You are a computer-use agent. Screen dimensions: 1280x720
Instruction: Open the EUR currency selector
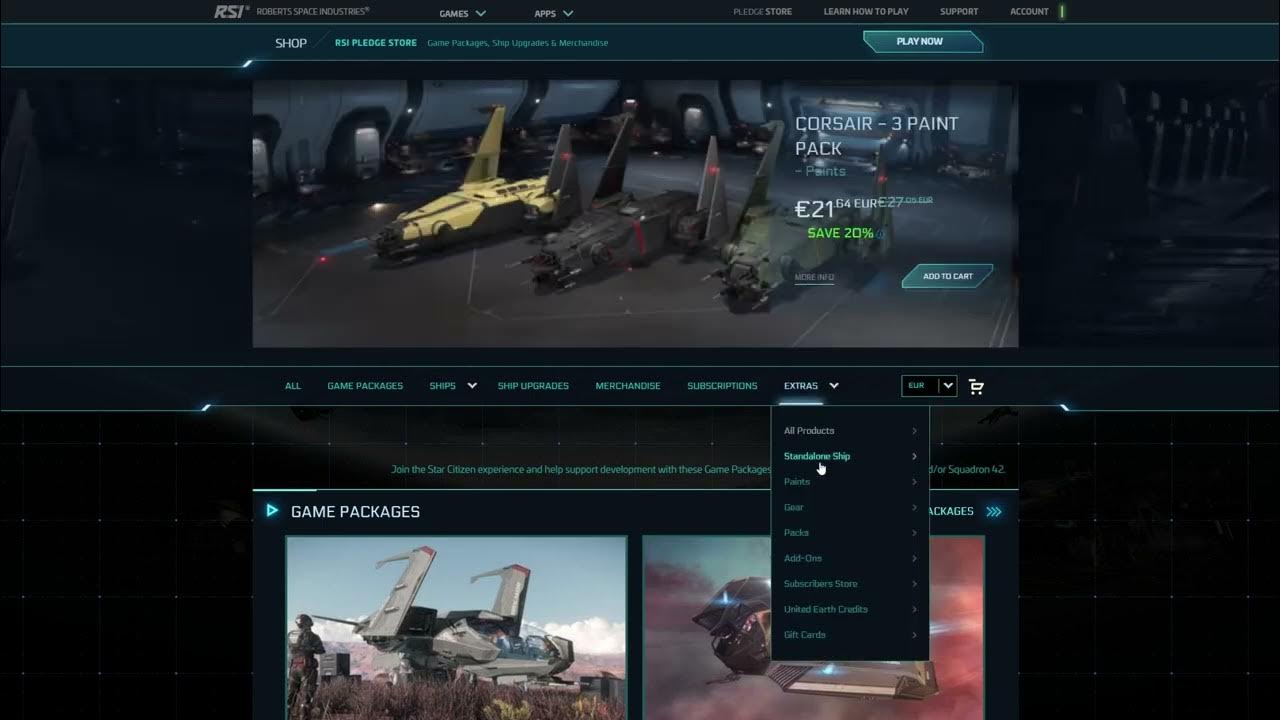point(929,386)
